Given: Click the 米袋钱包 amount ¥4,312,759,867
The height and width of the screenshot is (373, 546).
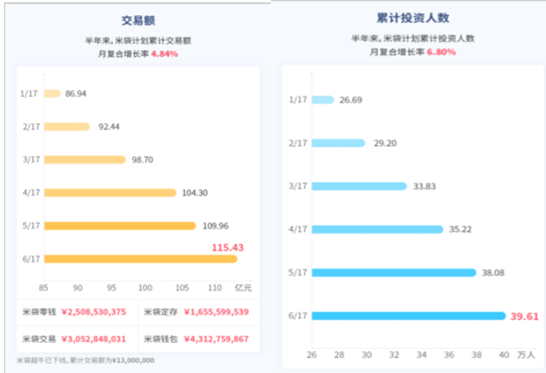Looking at the screenshot, I should (x=216, y=339).
